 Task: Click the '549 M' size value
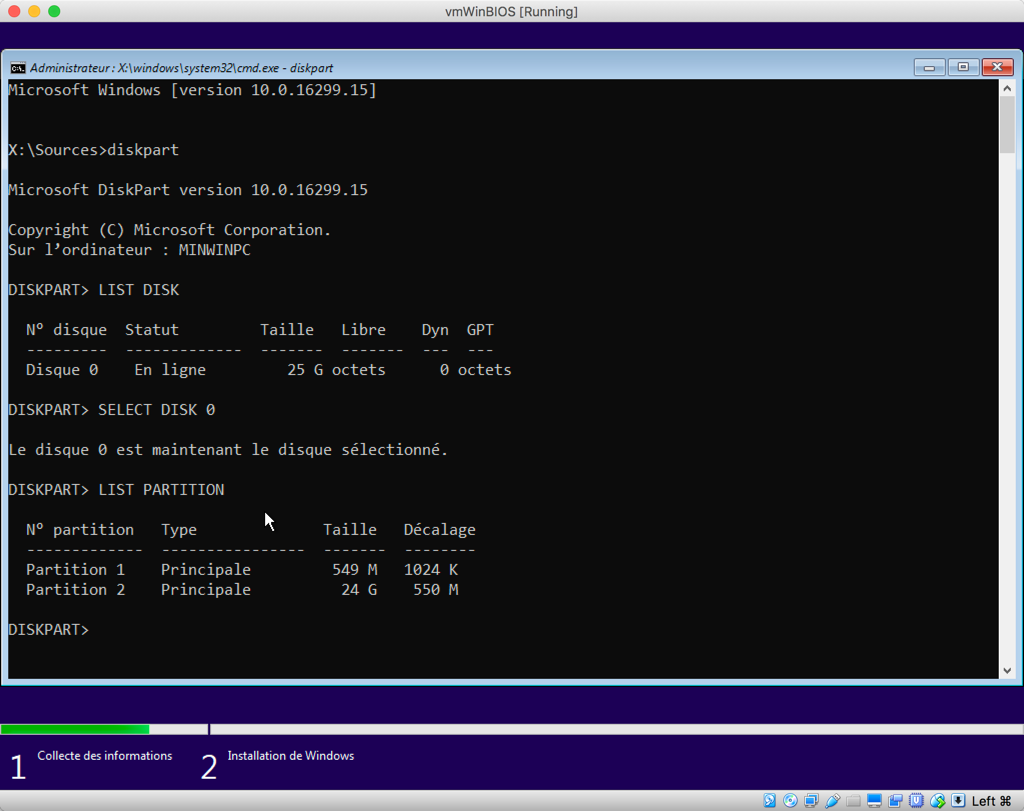pos(355,569)
